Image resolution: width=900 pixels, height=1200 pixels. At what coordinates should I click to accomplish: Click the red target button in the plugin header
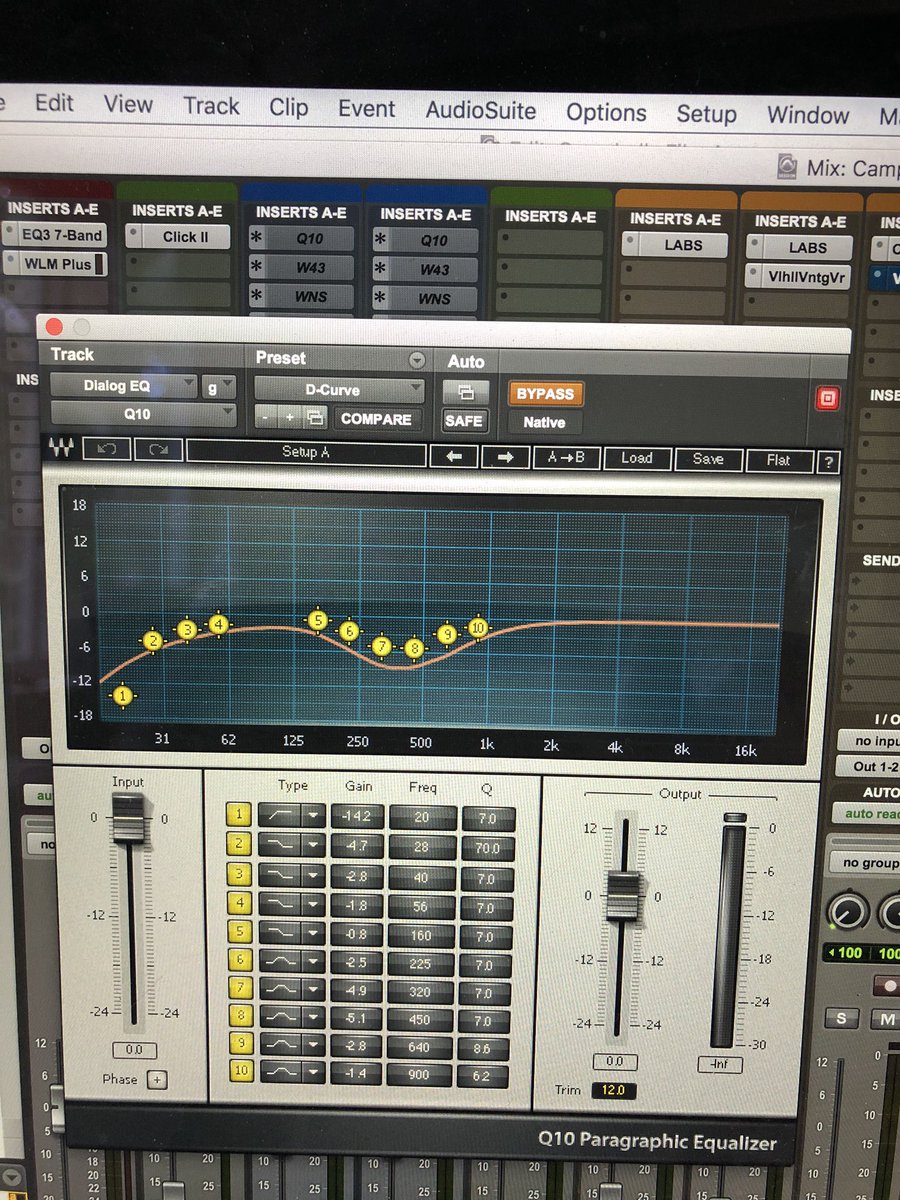tap(826, 399)
